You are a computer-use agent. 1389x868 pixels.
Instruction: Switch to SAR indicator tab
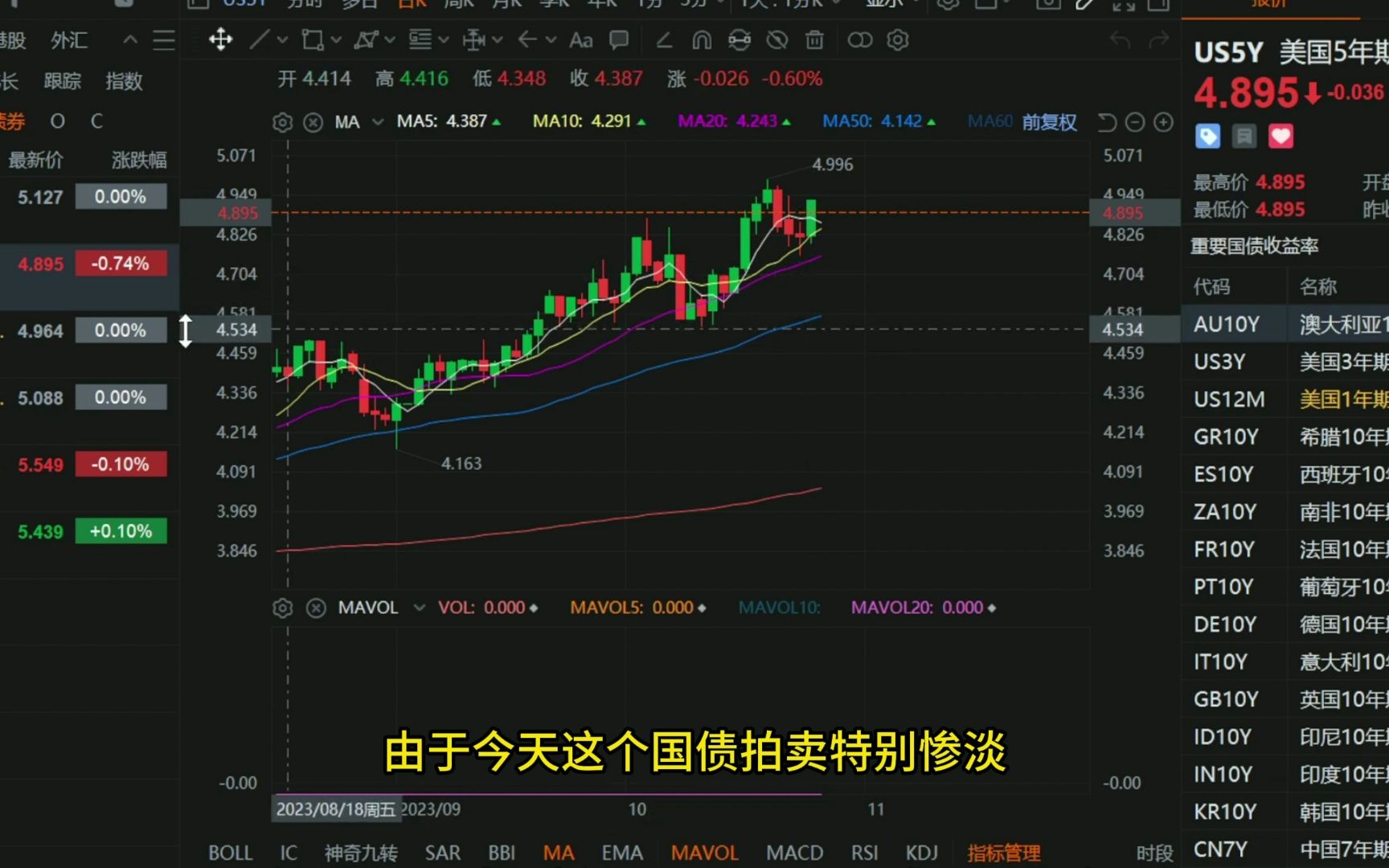[442, 853]
